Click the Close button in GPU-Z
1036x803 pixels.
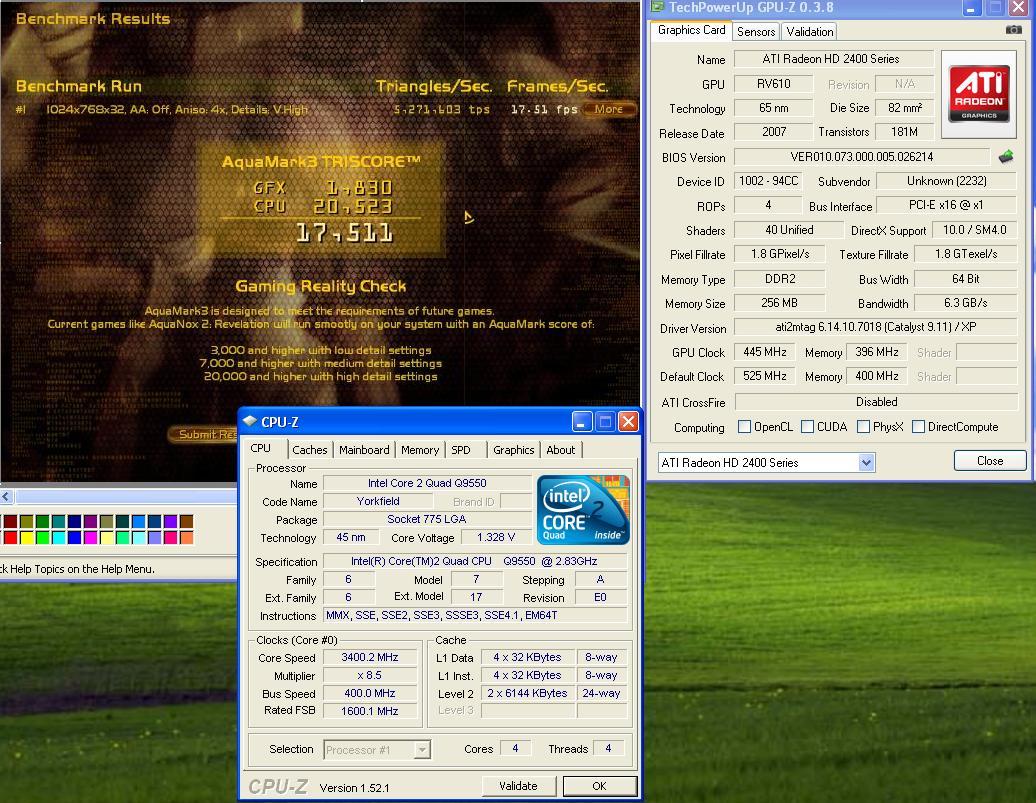click(989, 461)
